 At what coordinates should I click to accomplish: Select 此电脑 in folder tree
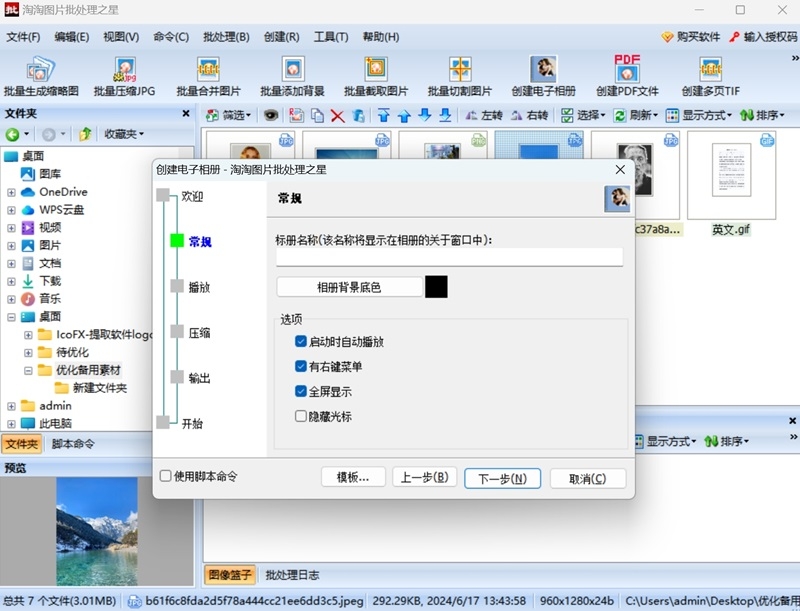(x=56, y=424)
